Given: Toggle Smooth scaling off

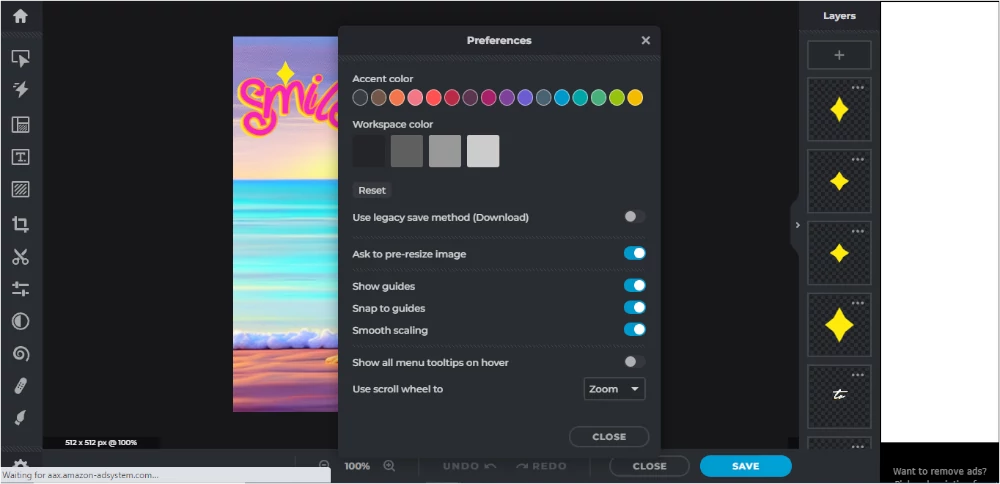Looking at the screenshot, I should coord(634,330).
